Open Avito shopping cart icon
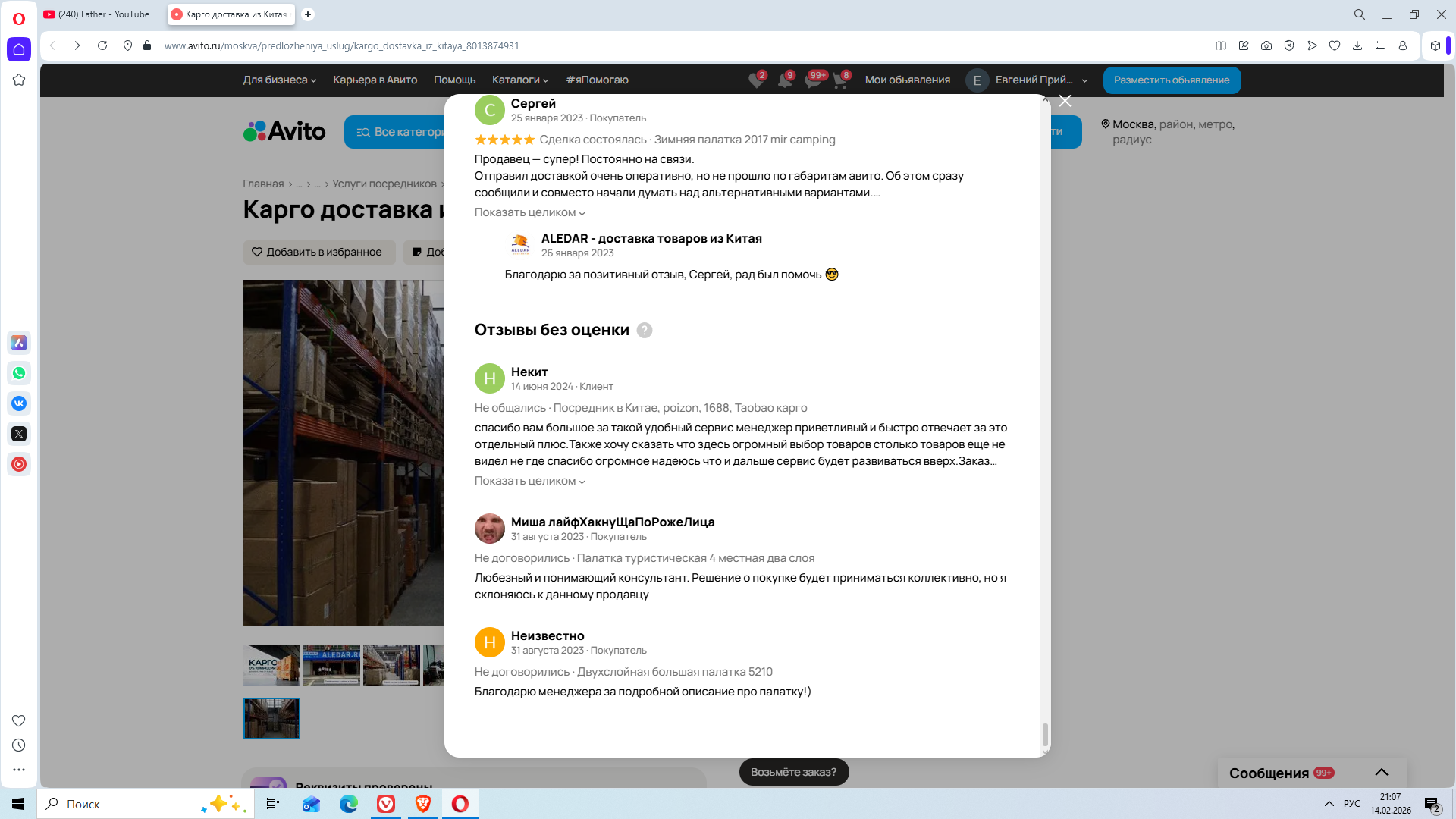Screen dimensions: 1456x819 tap(840, 80)
